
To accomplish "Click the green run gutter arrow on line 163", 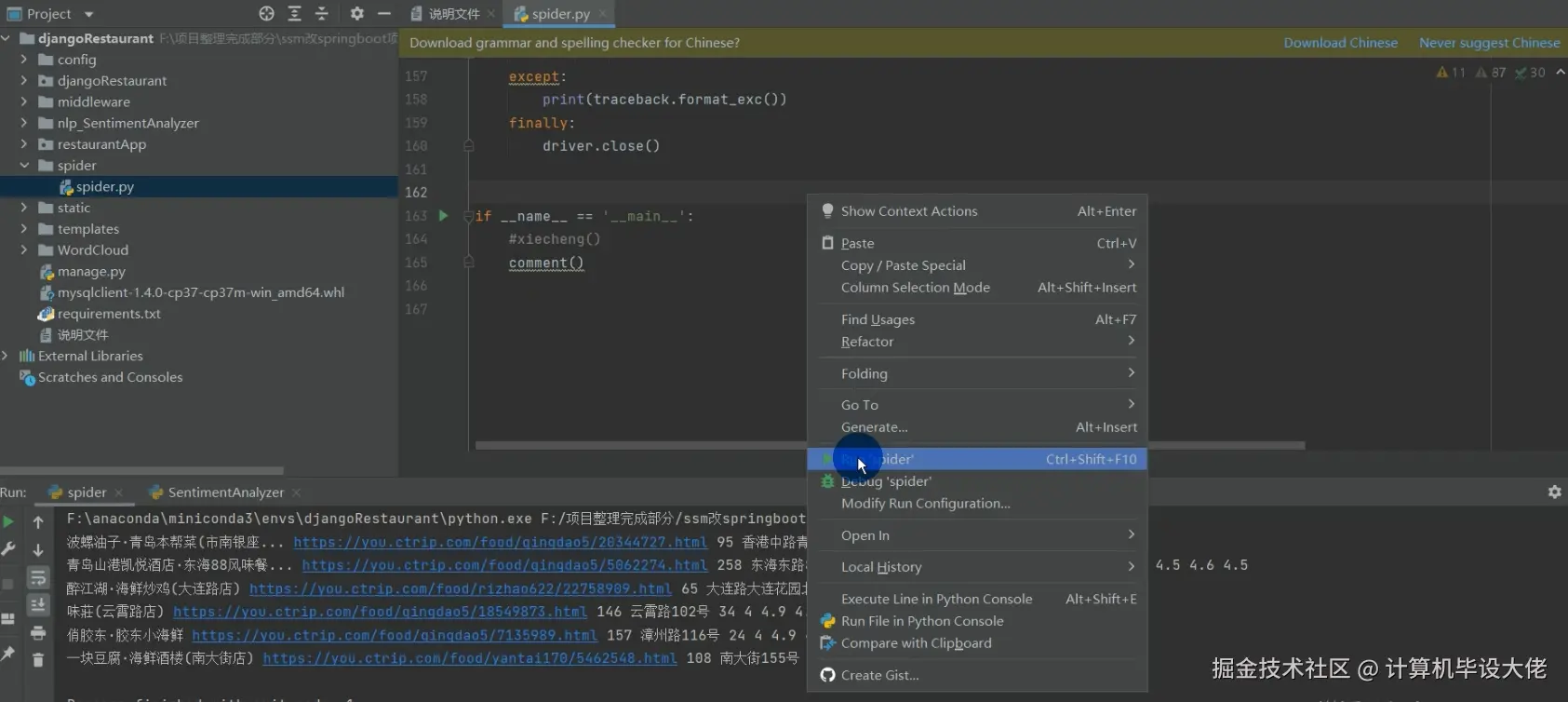I will 444,216.
